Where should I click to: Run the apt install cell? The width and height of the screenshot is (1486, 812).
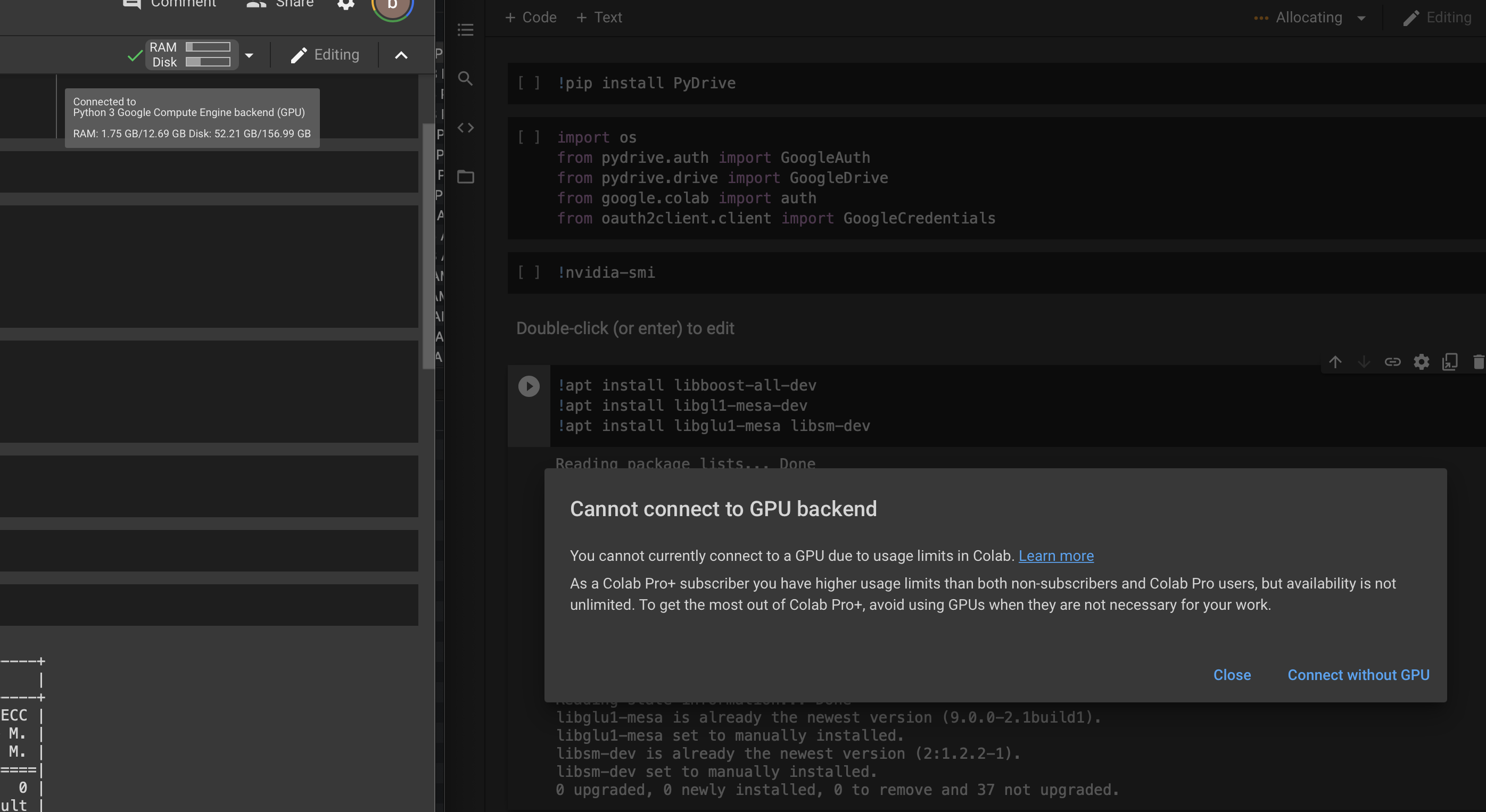tap(529, 386)
